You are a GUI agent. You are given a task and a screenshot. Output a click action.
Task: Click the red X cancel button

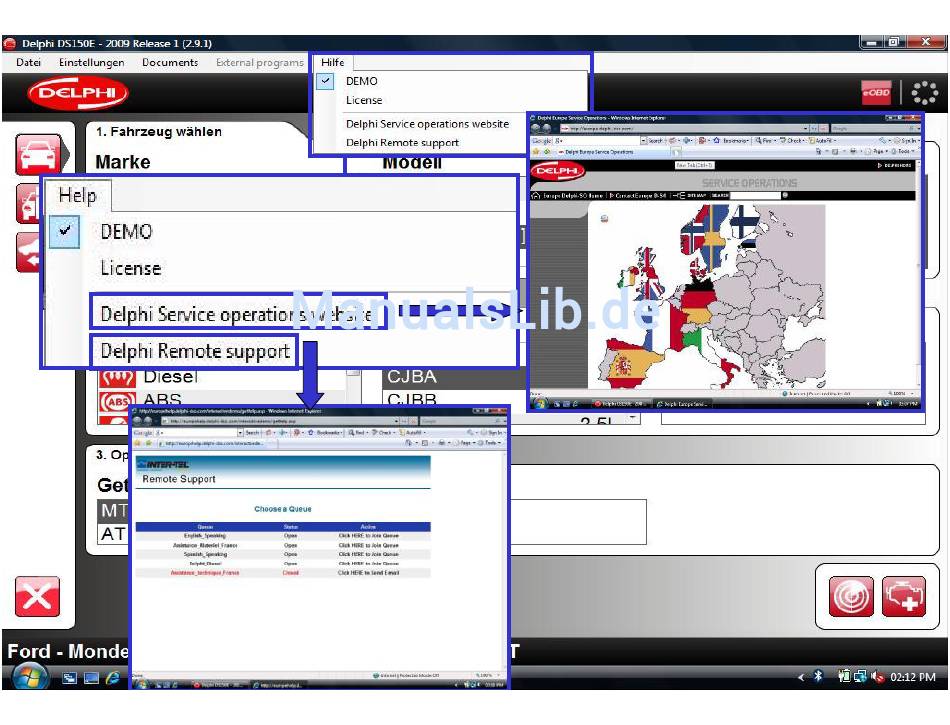[x=38, y=596]
